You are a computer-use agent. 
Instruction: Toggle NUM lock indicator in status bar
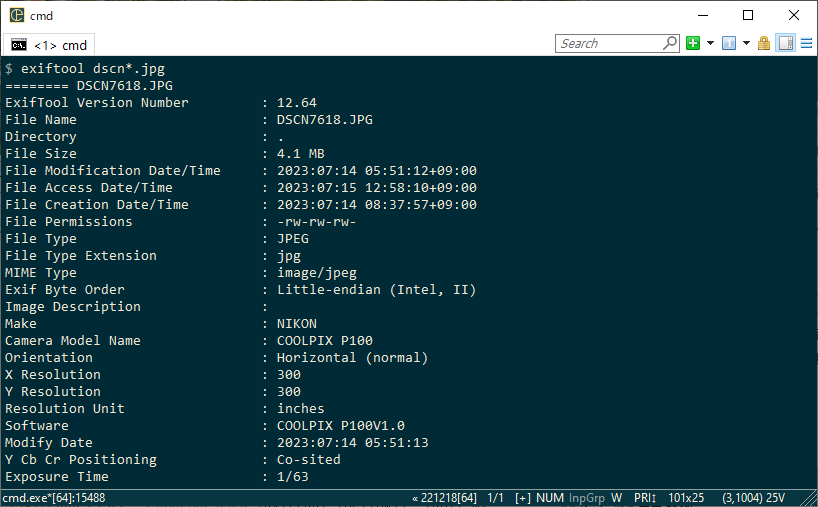(x=550, y=498)
